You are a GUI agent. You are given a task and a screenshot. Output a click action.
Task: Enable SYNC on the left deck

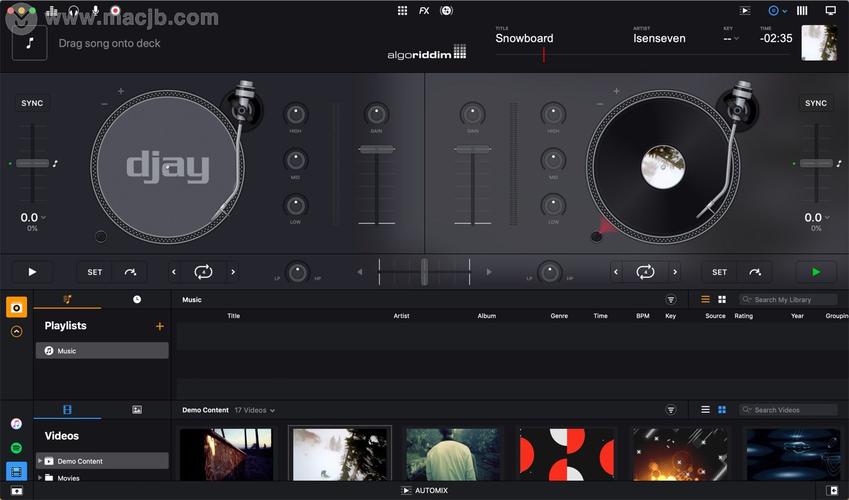(32, 103)
